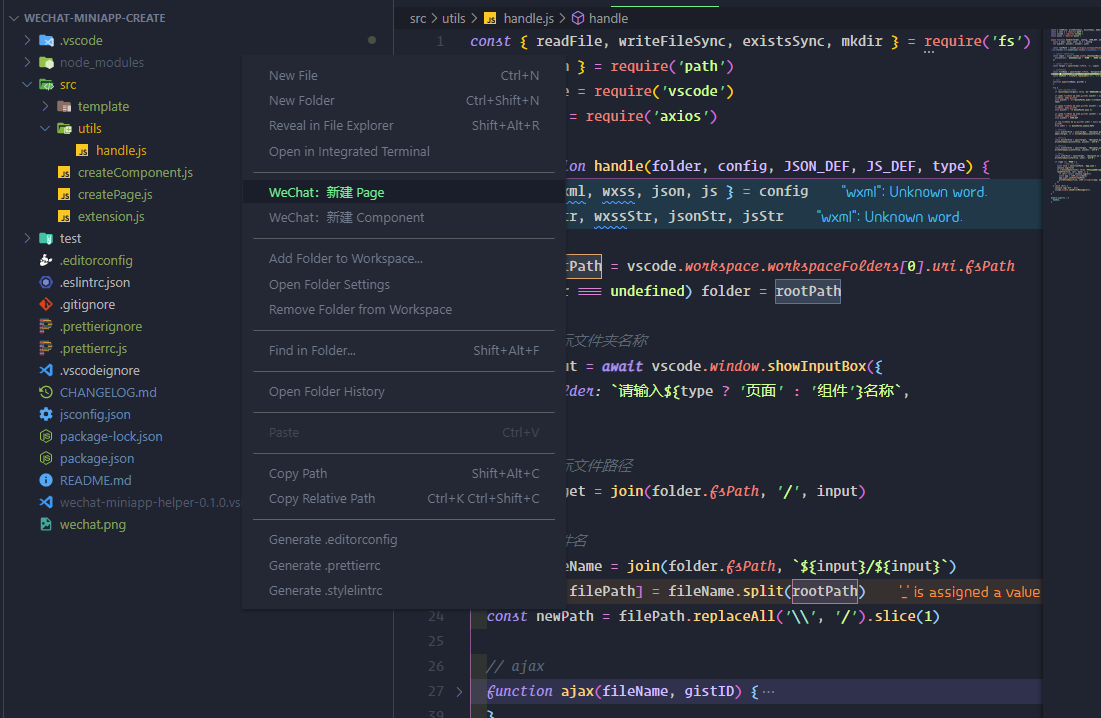This screenshot has height=718, width=1101.
Task: Choose Generate .prettierrc
Action: [x=404, y=566]
